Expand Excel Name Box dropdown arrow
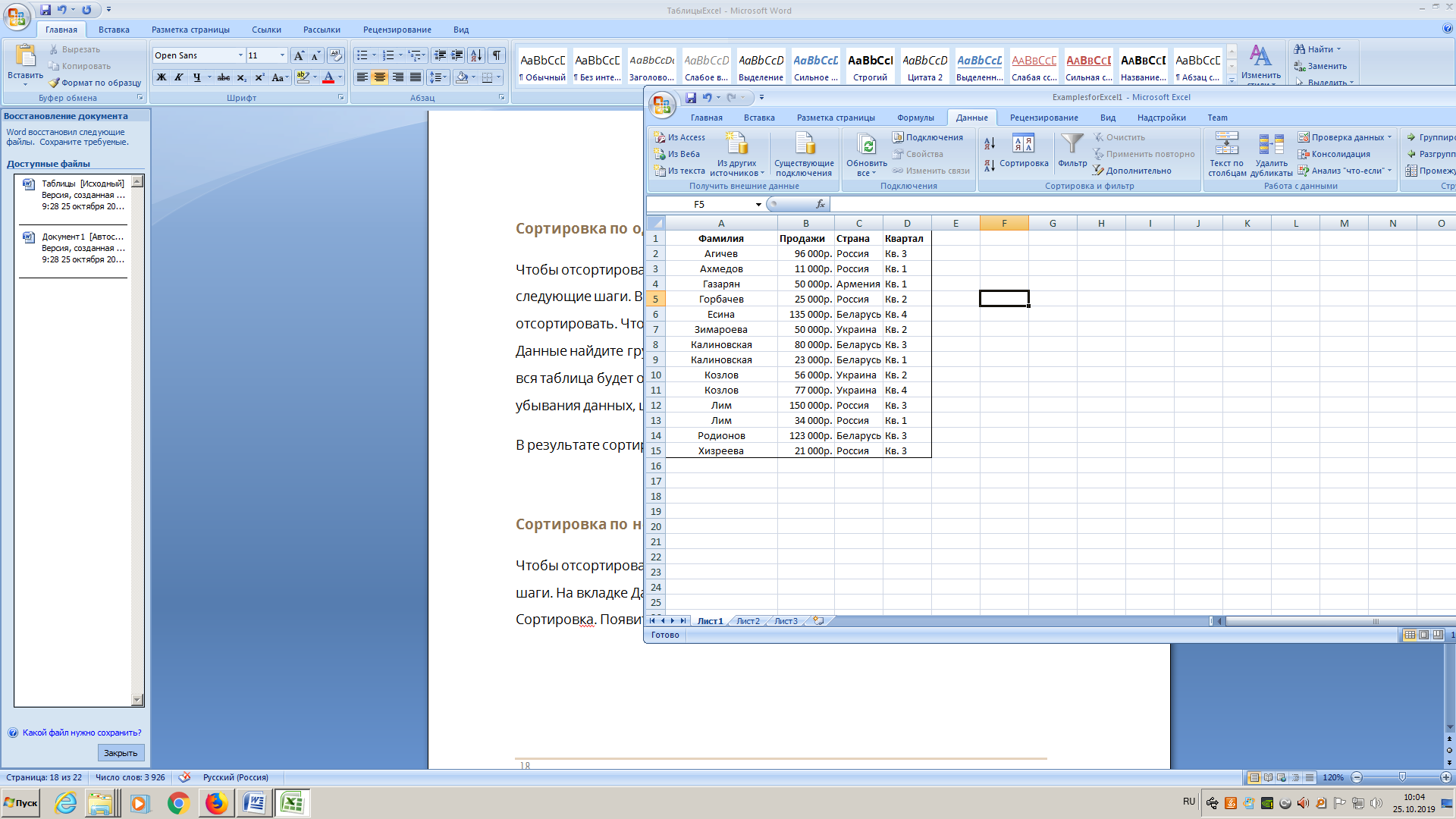 [x=758, y=205]
